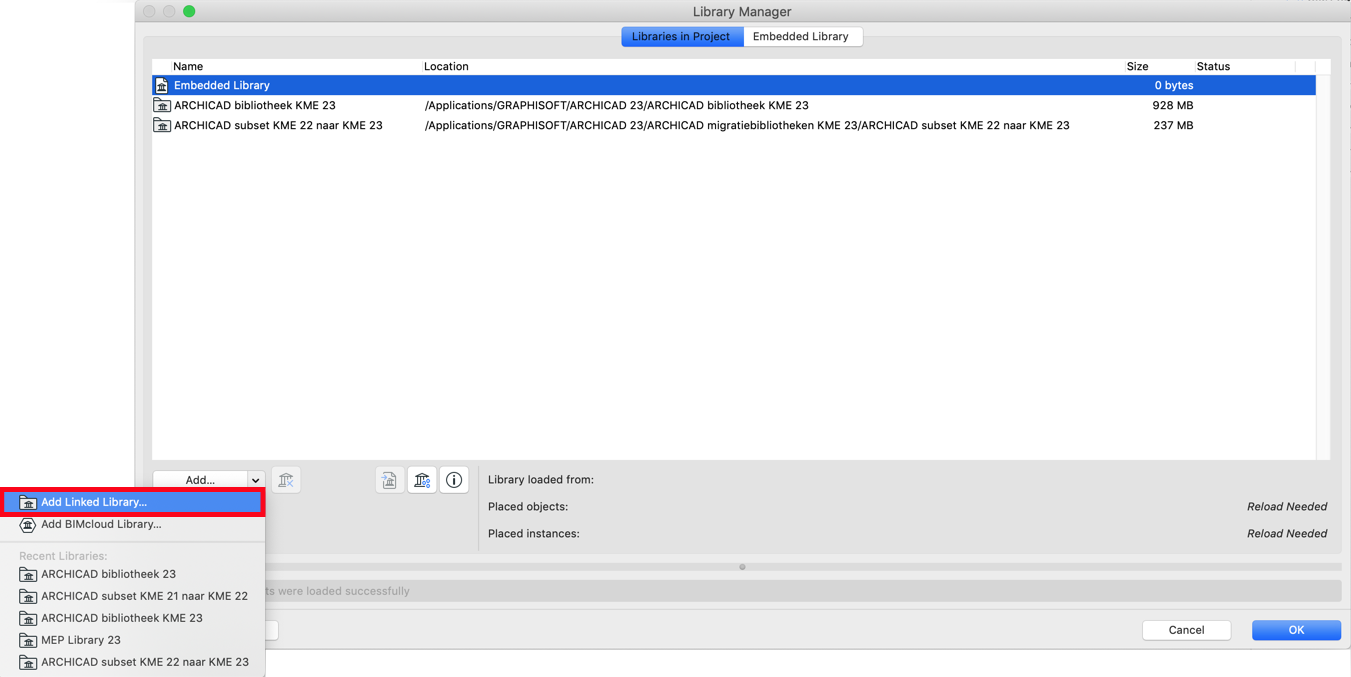
Task: Pick recent ARCHICAD subset KME 21 naar KME 22
Action: 133,596
